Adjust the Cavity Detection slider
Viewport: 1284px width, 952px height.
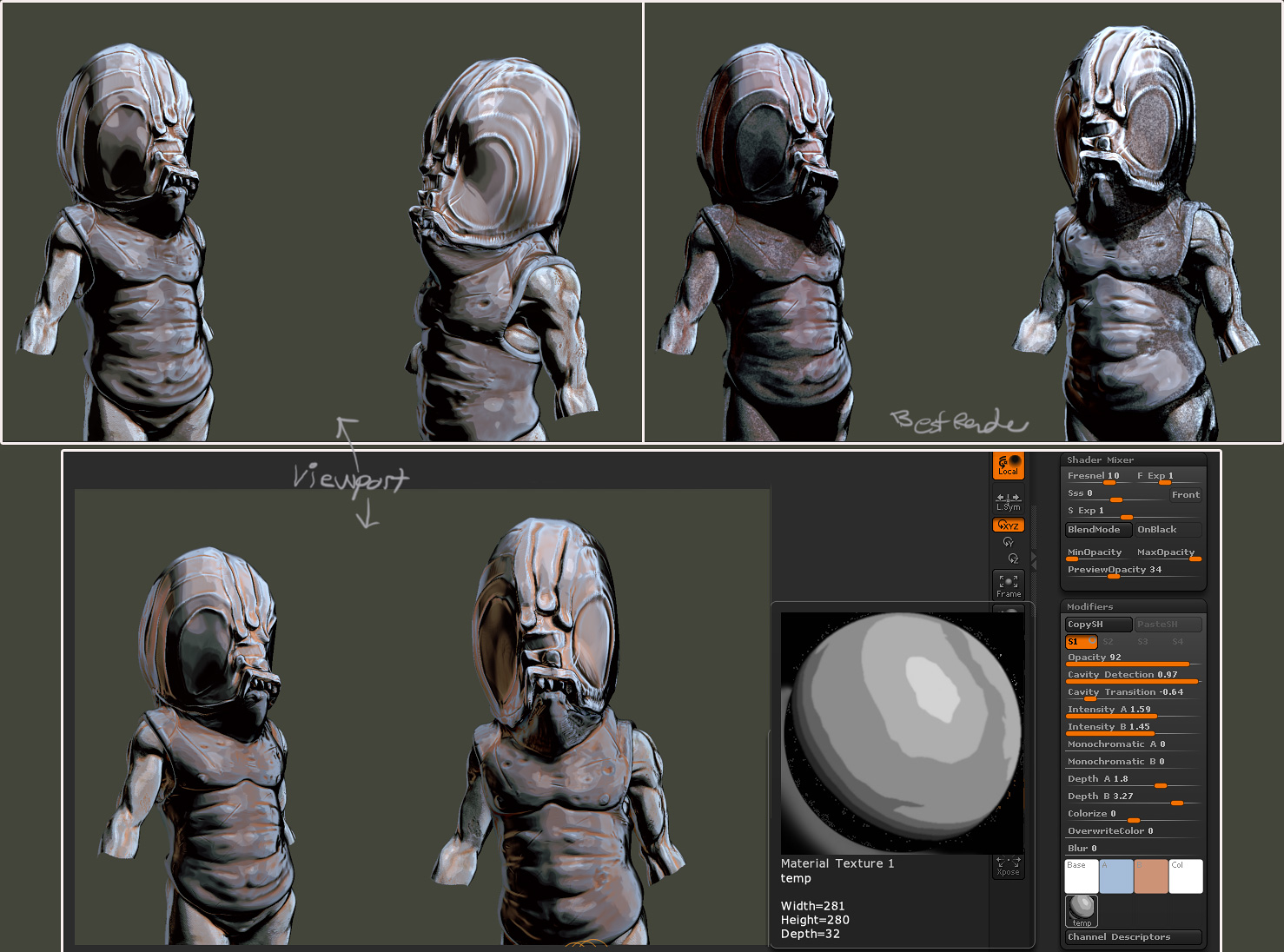(1133, 676)
